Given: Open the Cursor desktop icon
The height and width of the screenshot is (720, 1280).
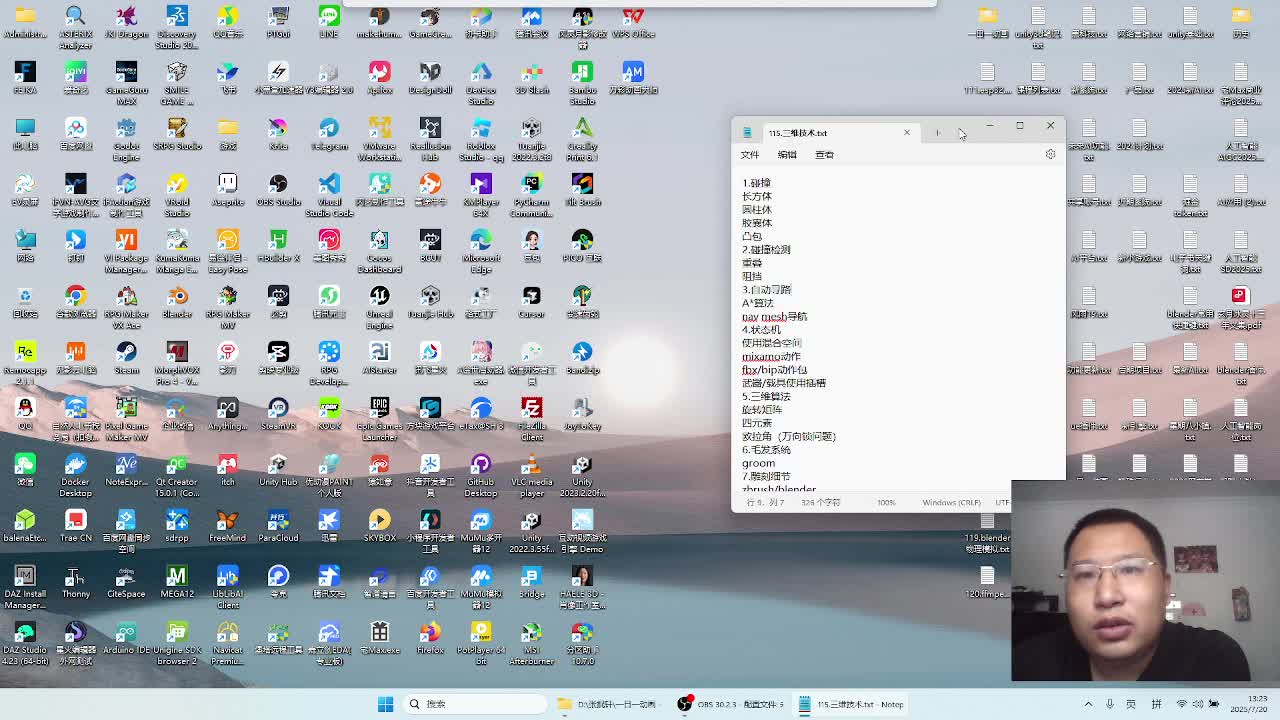Looking at the screenshot, I should tap(531, 302).
